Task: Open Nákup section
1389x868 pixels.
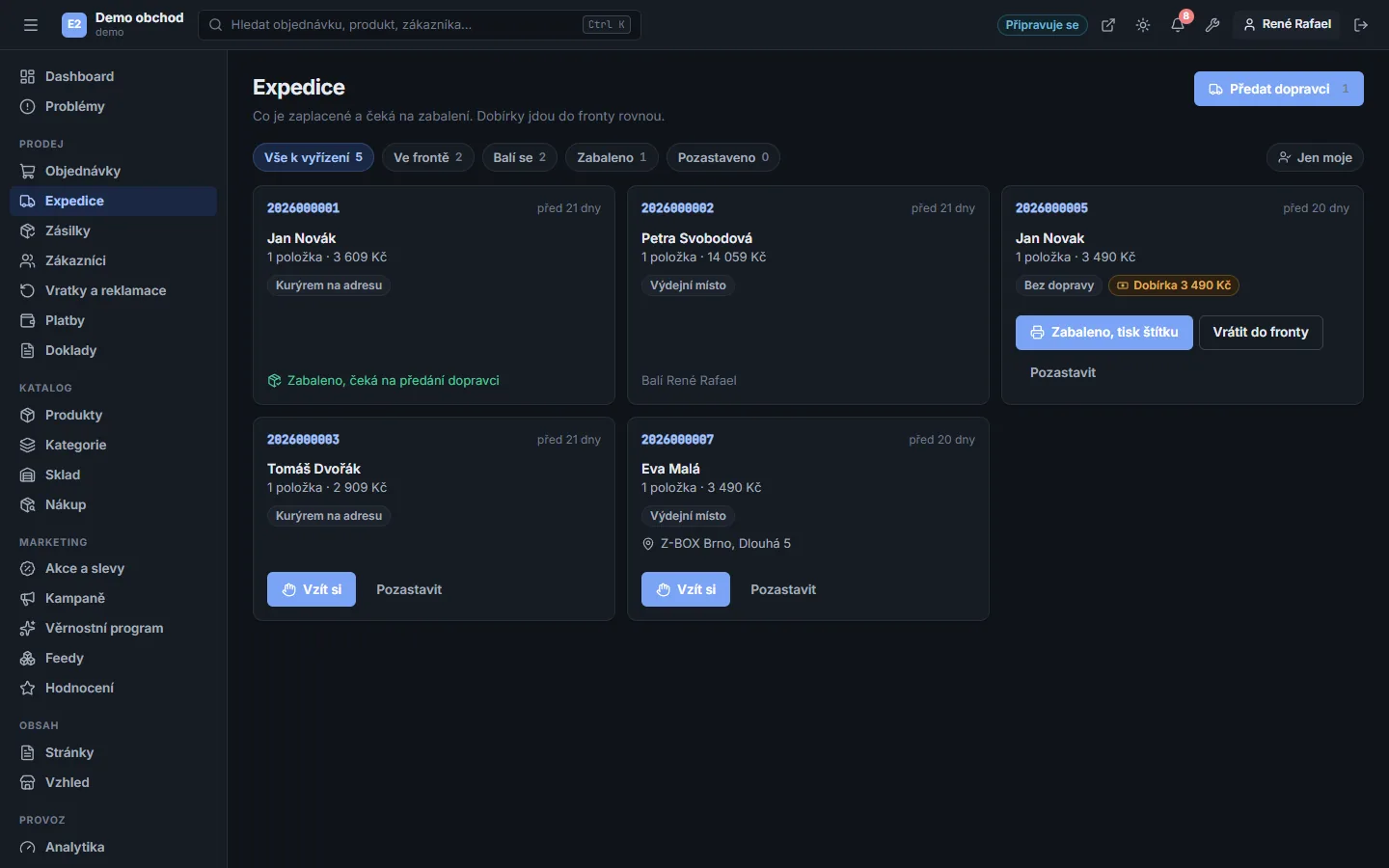Action: [x=113, y=504]
